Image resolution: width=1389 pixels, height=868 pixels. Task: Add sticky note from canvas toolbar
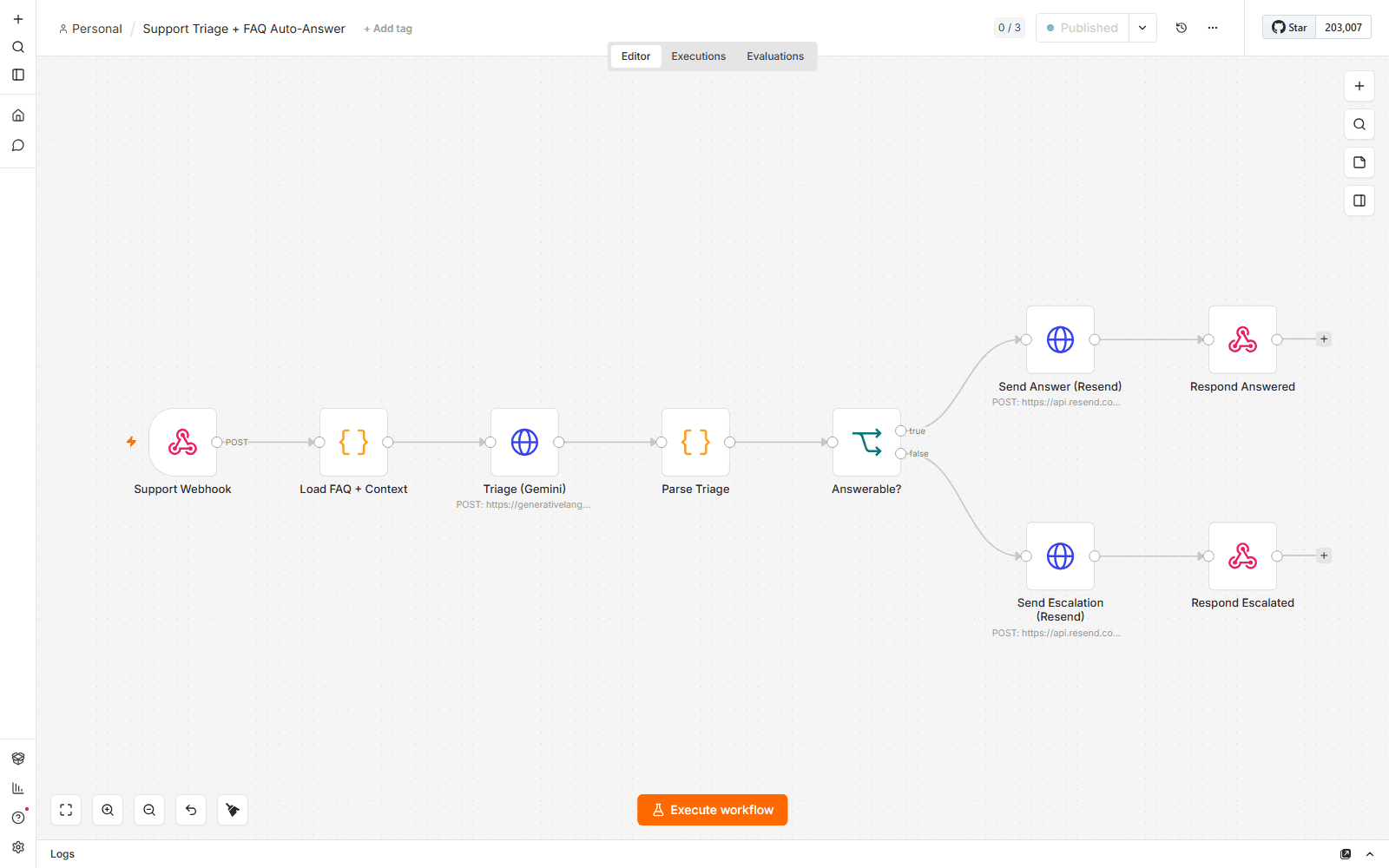1359,162
